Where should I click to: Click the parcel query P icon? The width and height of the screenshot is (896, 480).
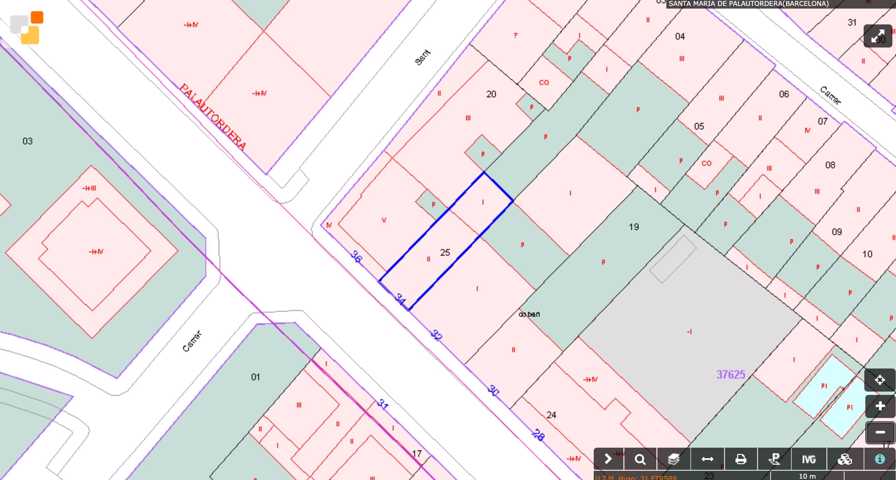click(775, 459)
